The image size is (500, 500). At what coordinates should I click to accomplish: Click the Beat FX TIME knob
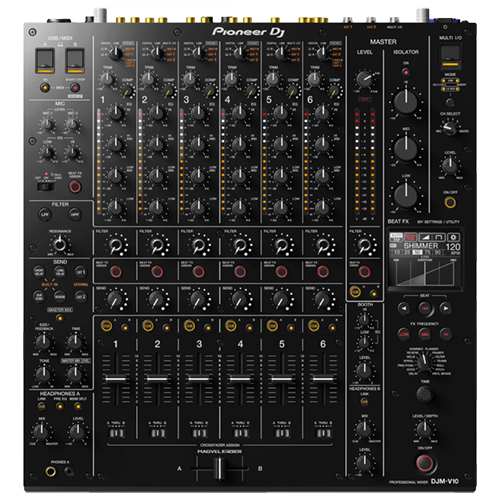tap(425, 394)
